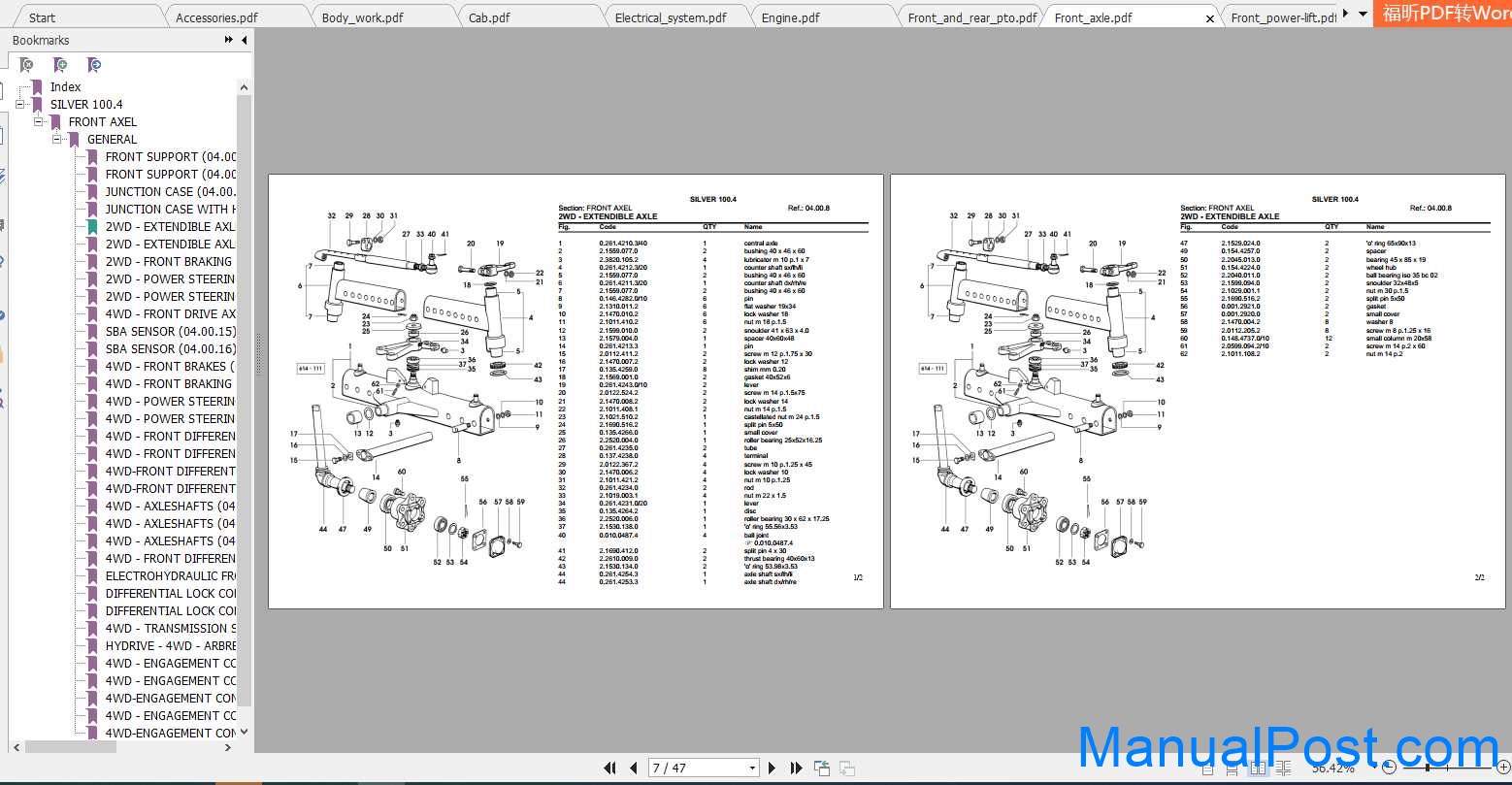The height and width of the screenshot is (785, 1512).
Task: Open the tab list dropdown arrow
Action: [x=1363, y=14]
